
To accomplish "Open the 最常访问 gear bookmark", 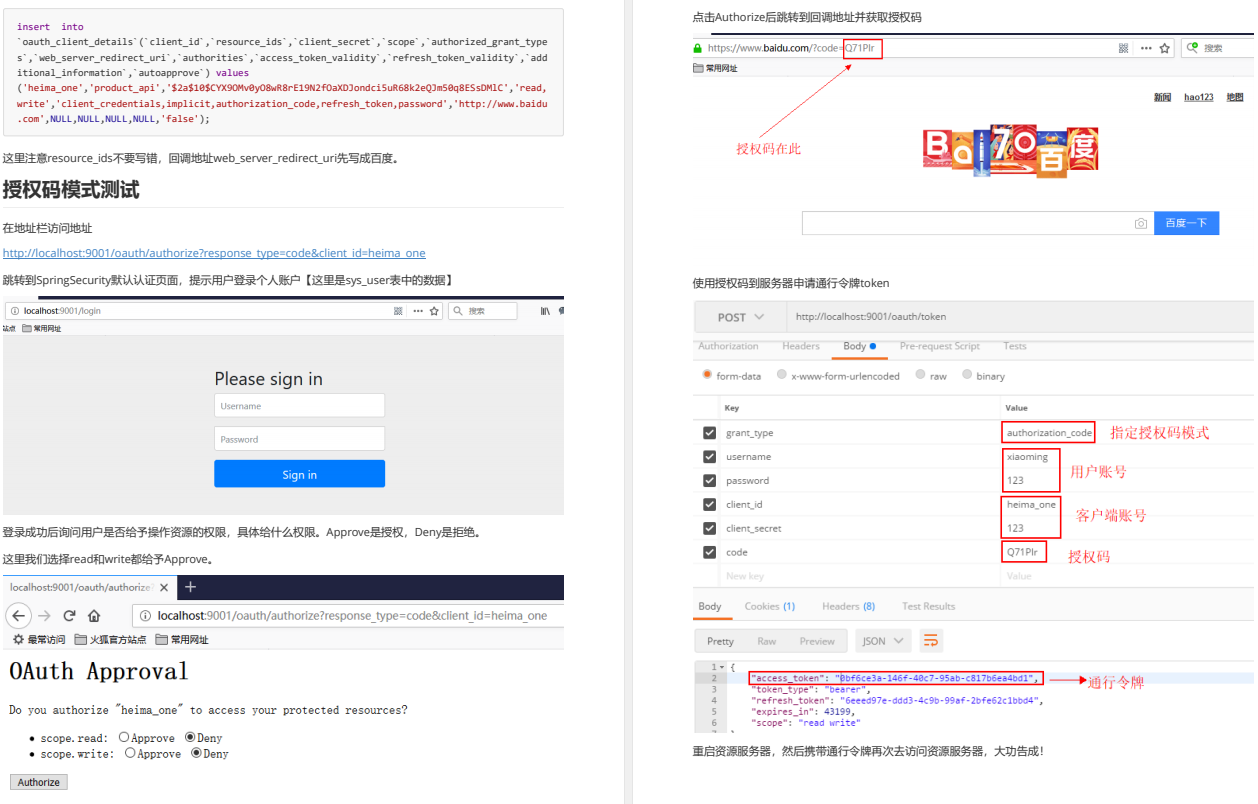I will [x=39, y=640].
